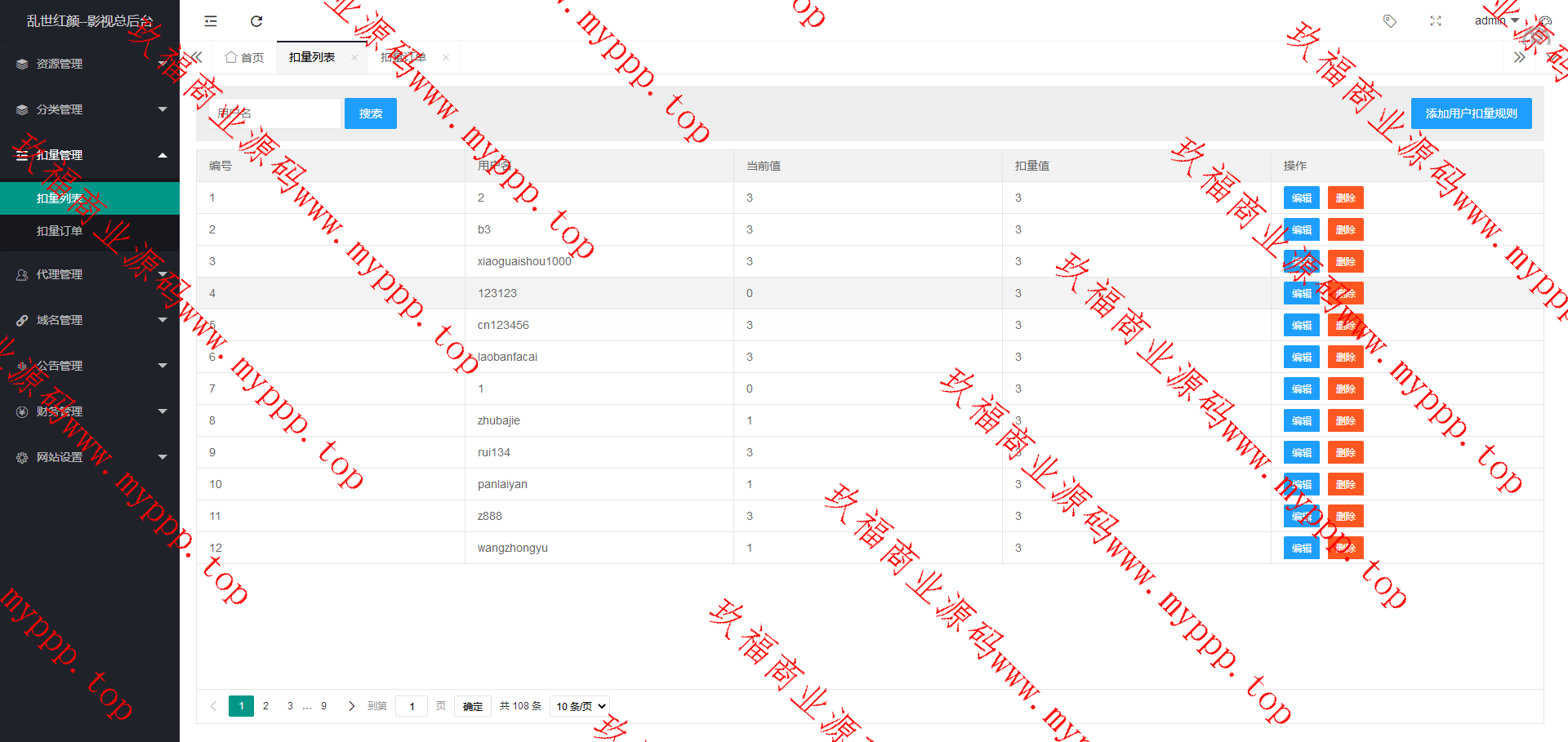Screen dimensions: 1568x742
Task: Open 扣量订单 in the sidebar
Action: pos(60,231)
